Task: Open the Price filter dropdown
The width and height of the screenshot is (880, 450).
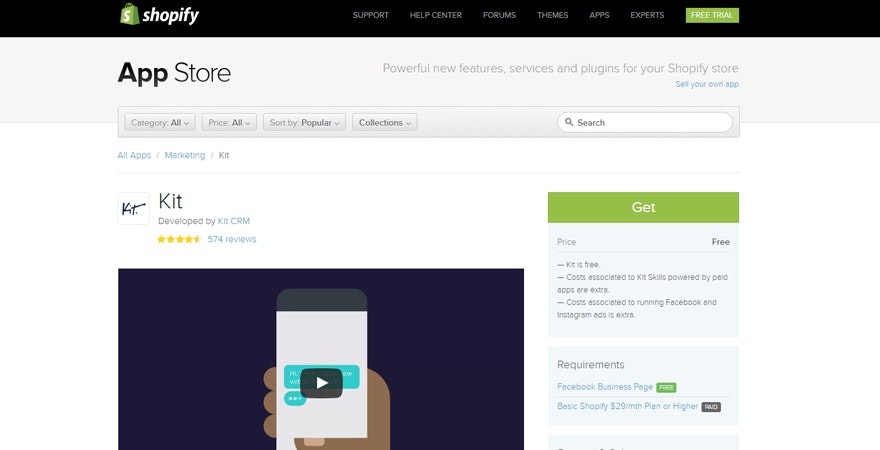Action: 229,123
